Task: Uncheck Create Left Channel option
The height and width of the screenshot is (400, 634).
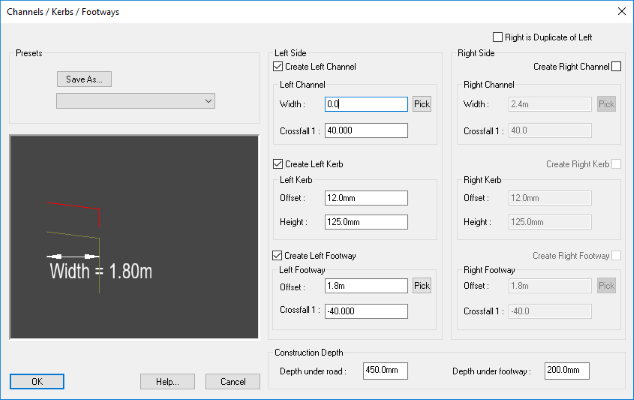Action: (x=278, y=66)
